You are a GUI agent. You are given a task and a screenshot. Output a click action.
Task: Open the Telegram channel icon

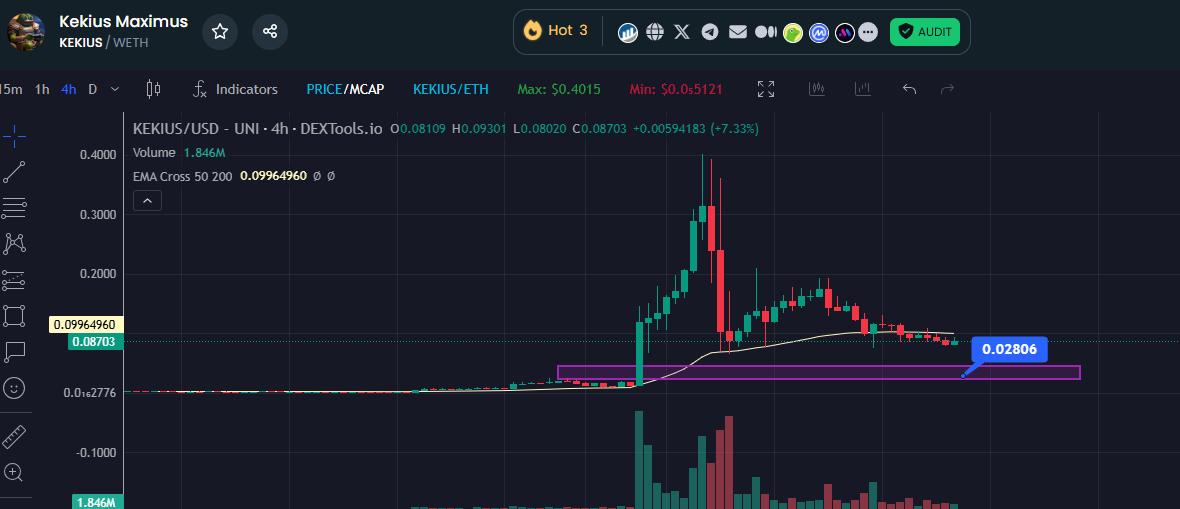pyautogui.click(x=710, y=32)
